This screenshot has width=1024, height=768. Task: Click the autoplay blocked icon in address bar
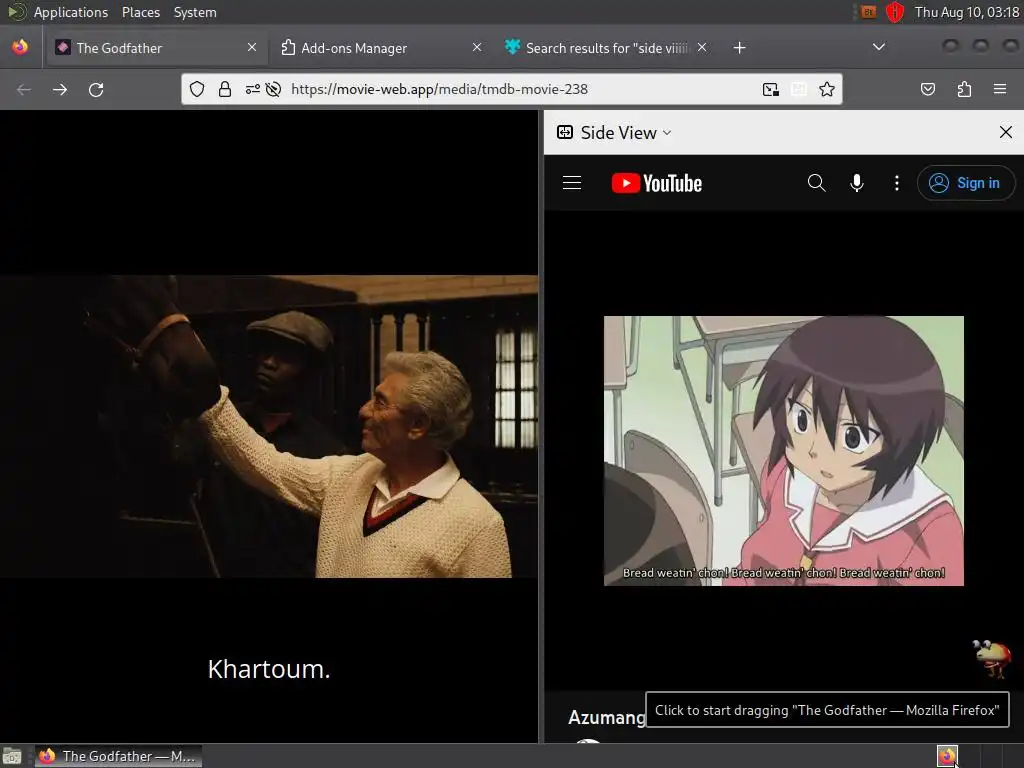click(x=274, y=89)
